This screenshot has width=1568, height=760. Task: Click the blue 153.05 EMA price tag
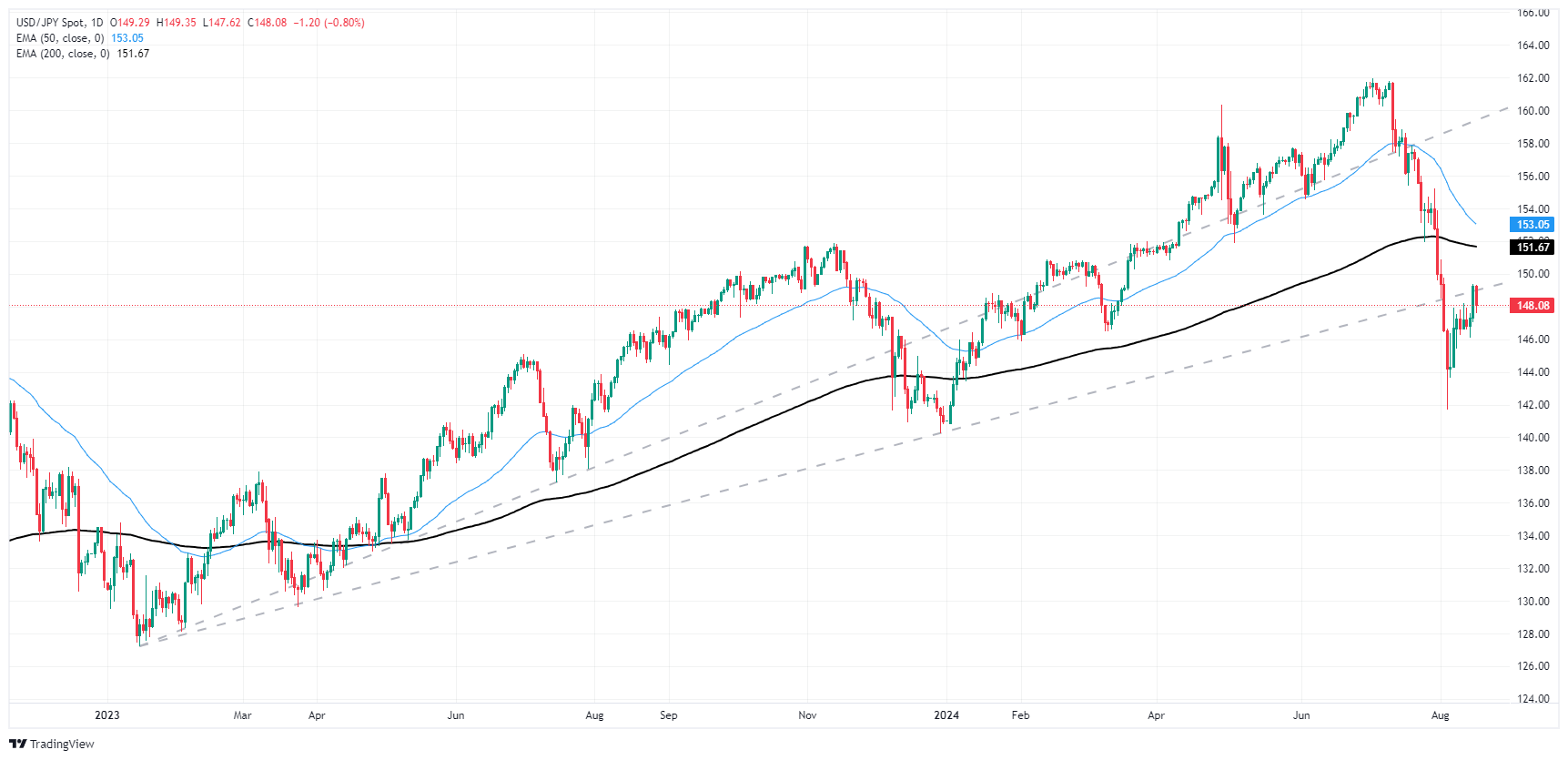coord(1533,225)
